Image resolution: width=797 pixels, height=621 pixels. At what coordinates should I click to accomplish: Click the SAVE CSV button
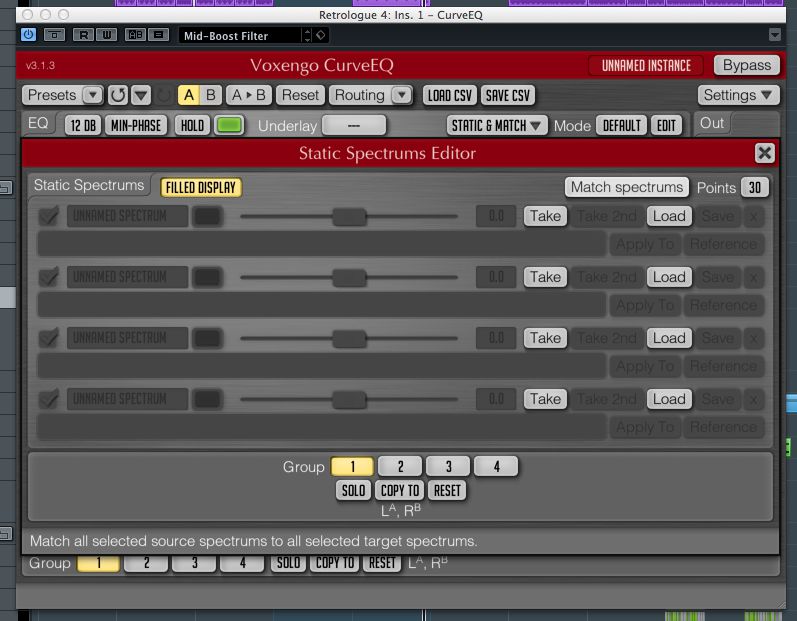(x=507, y=95)
